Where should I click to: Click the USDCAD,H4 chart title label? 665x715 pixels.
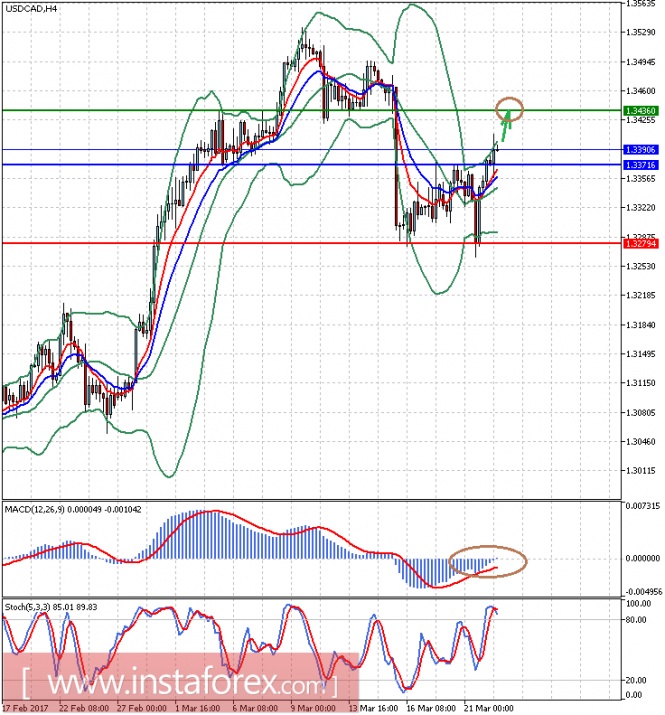(30, 9)
